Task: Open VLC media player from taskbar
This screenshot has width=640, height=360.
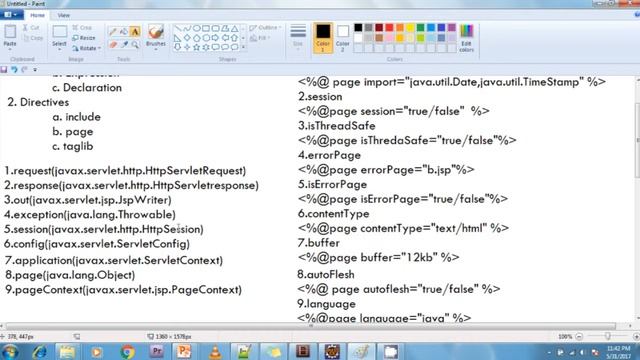Action: (215, 351)
